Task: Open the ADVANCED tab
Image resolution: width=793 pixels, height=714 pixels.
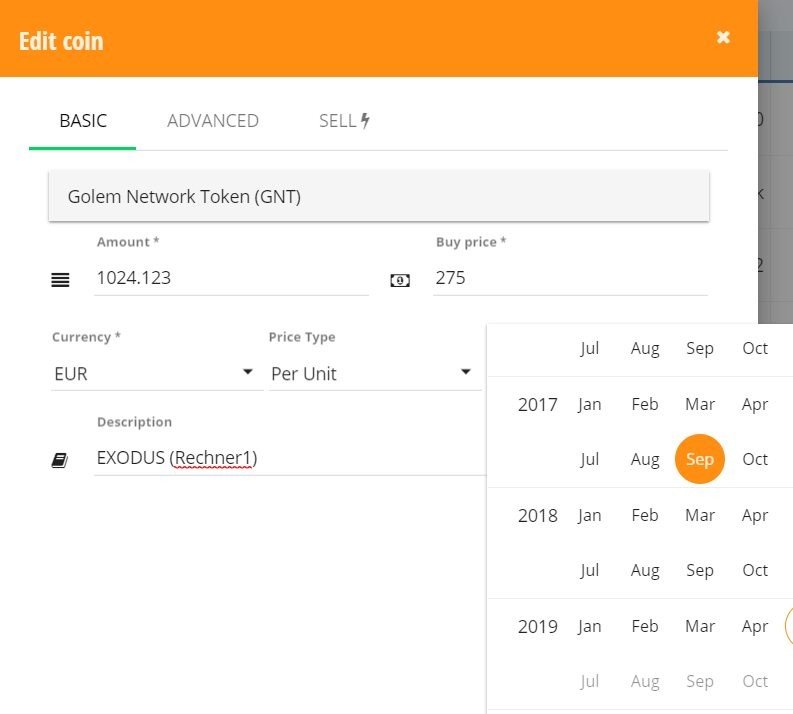Action: [213, 121]
